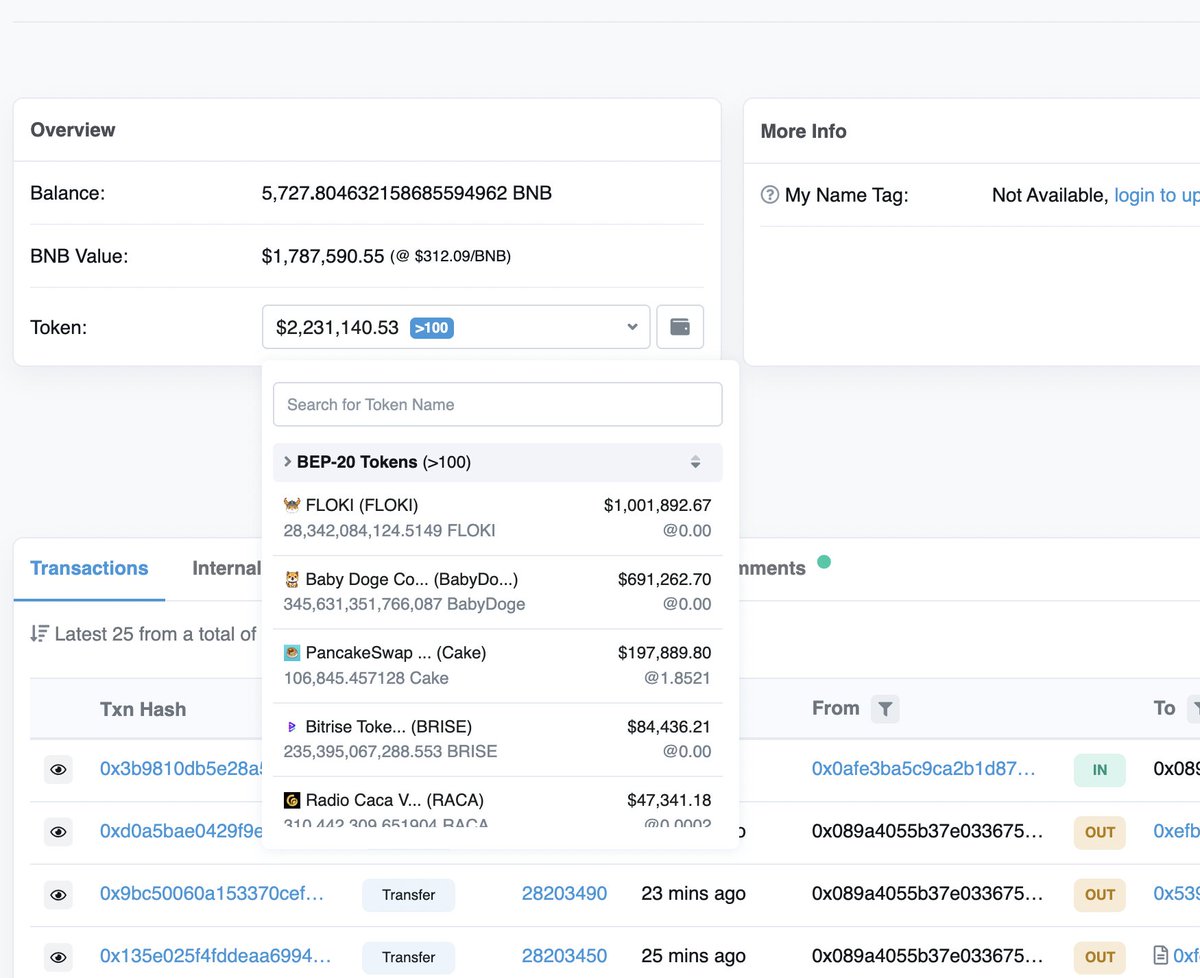Click the 23 mins ago age cell
This screenshot has height=978, width=1200.
click(x=693, y=894)
